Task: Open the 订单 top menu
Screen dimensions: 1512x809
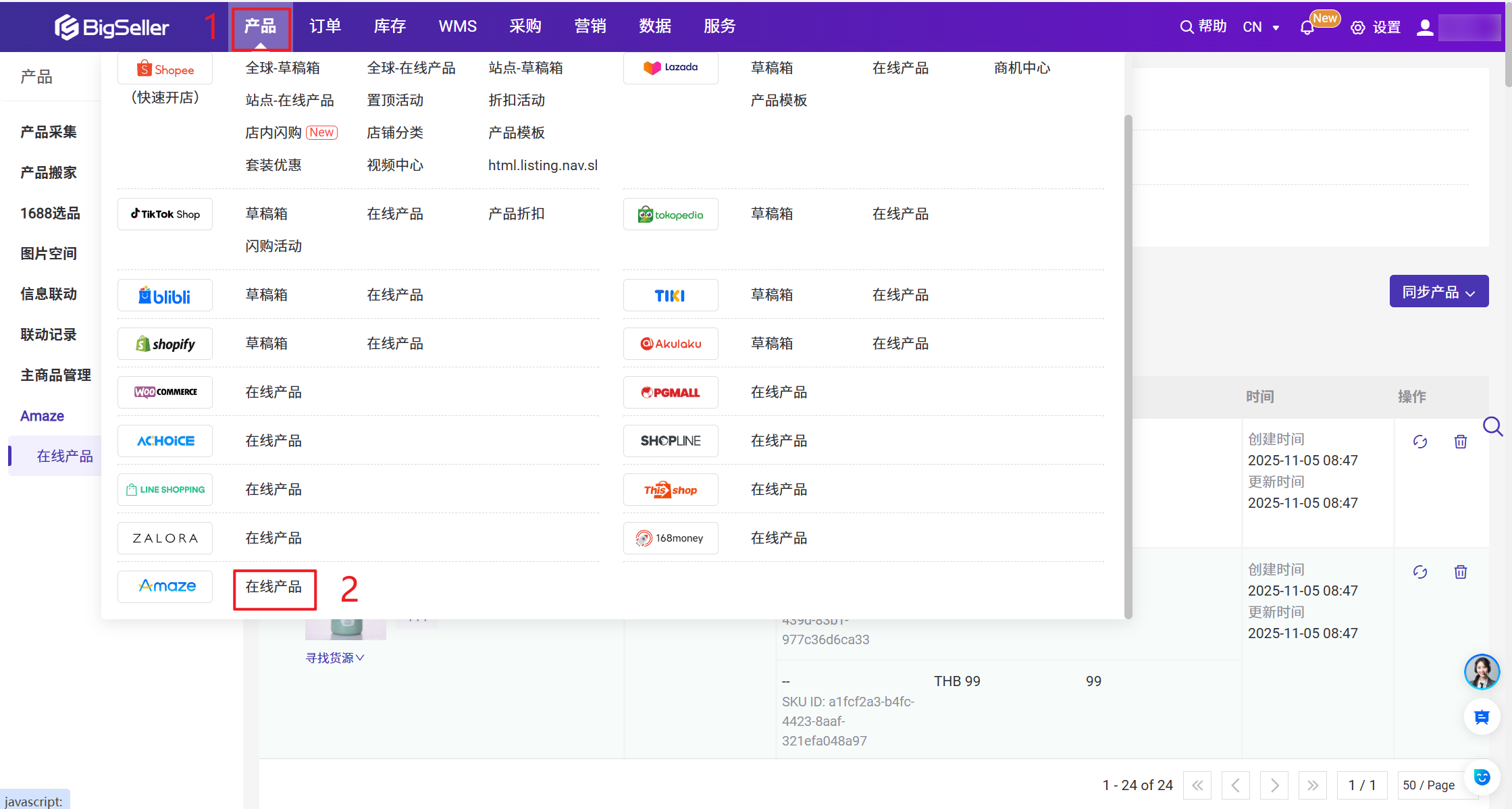Action: [x=325, y=26]
